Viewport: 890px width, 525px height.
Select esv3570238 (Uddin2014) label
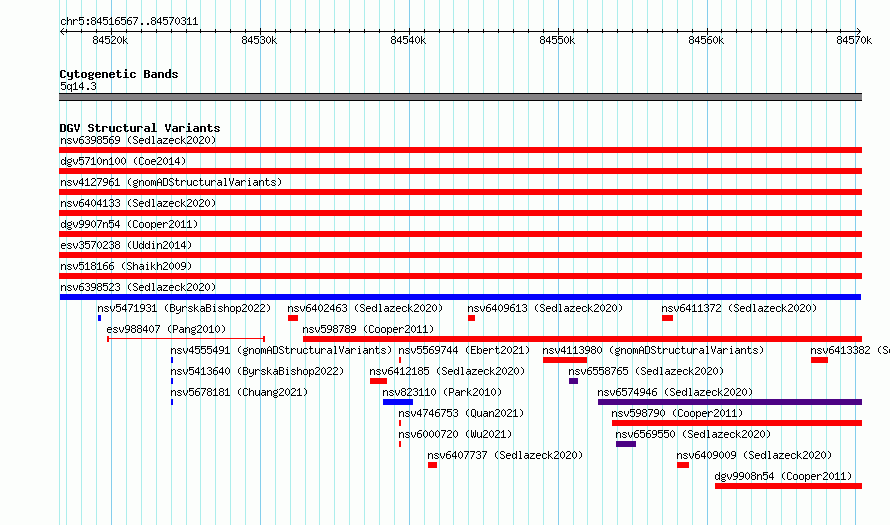[x=126, y=245]
